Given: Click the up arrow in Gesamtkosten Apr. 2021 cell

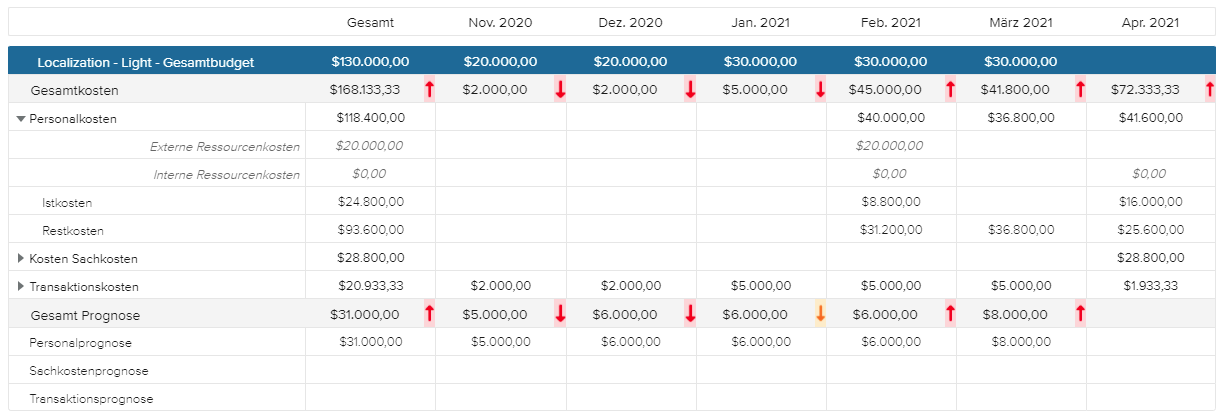Looking at the screenshot, I should (x=1210, y=90).
